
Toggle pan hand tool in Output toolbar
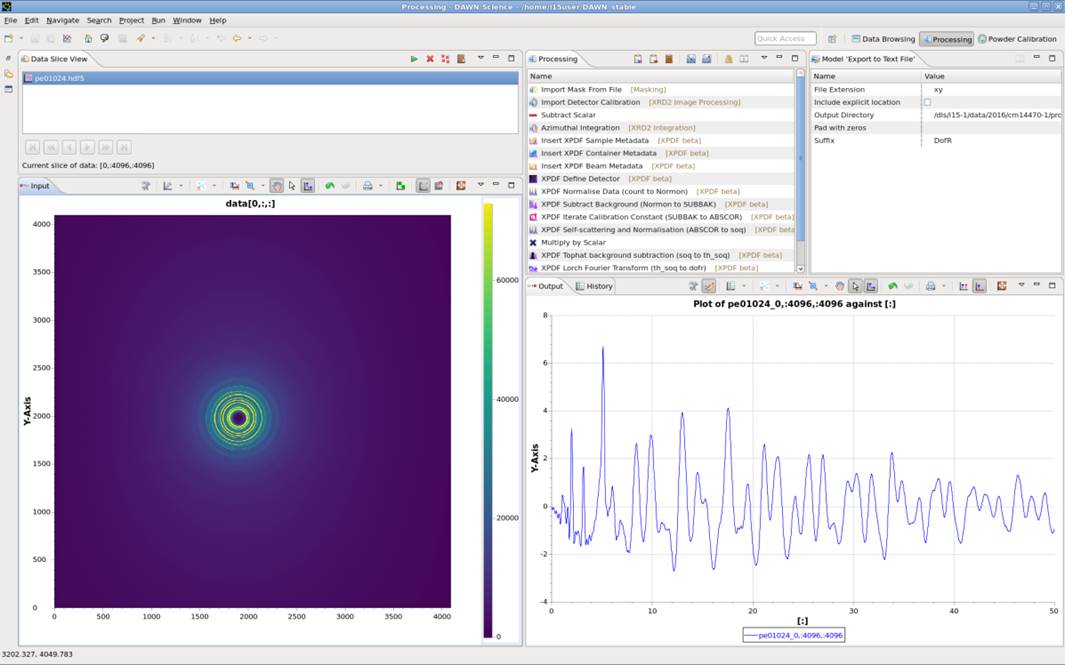[x=840, y=286]
